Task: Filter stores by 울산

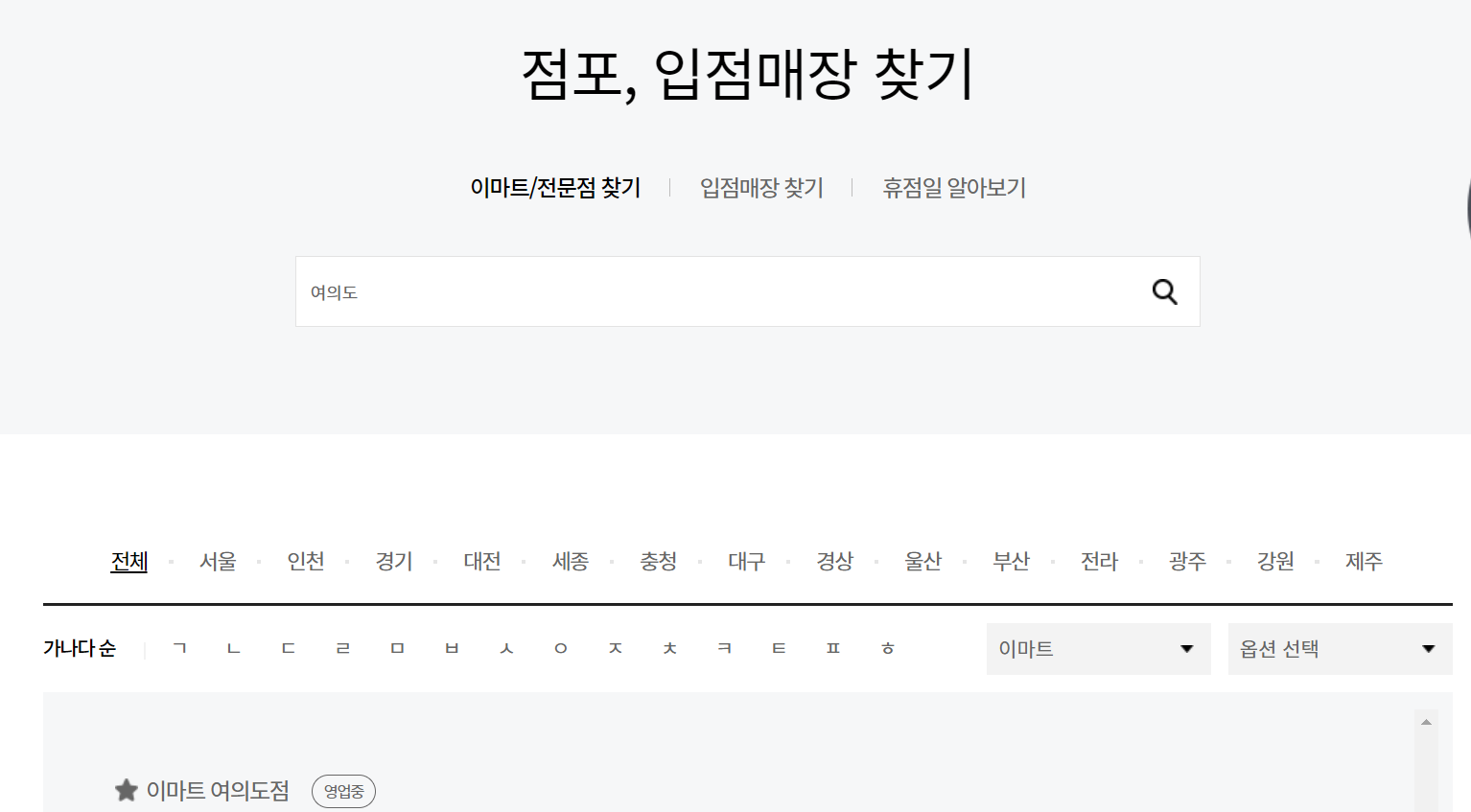Action: click(x=923, y=561)
